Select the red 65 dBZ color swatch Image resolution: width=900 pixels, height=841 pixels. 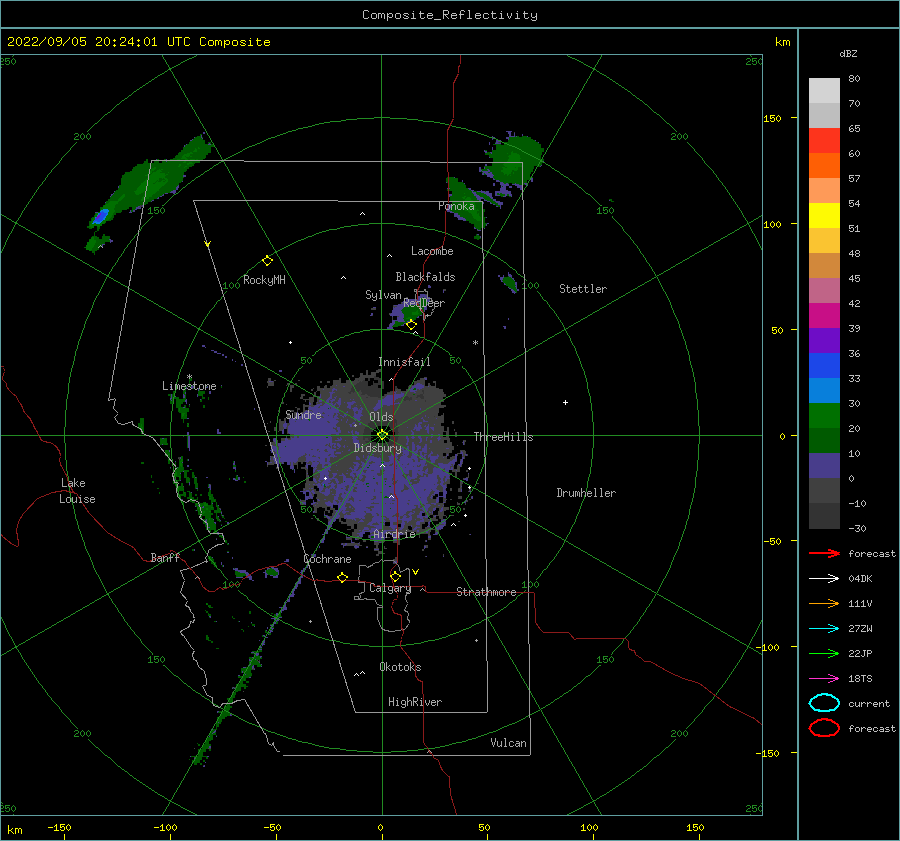coord(824,141)
